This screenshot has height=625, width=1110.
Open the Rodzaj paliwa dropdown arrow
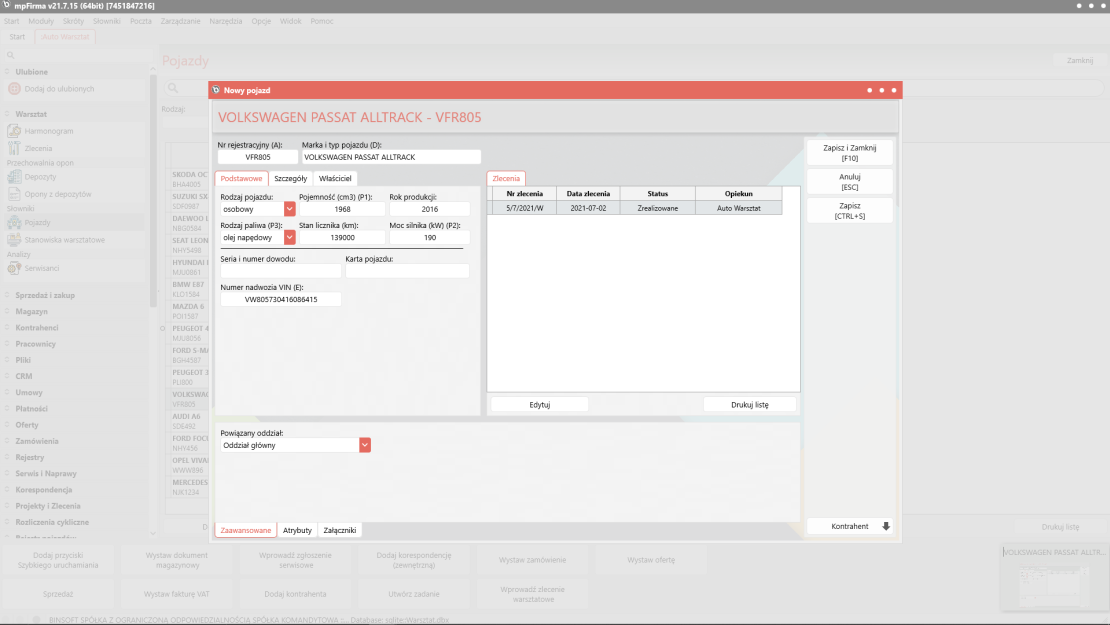point(290,237)
